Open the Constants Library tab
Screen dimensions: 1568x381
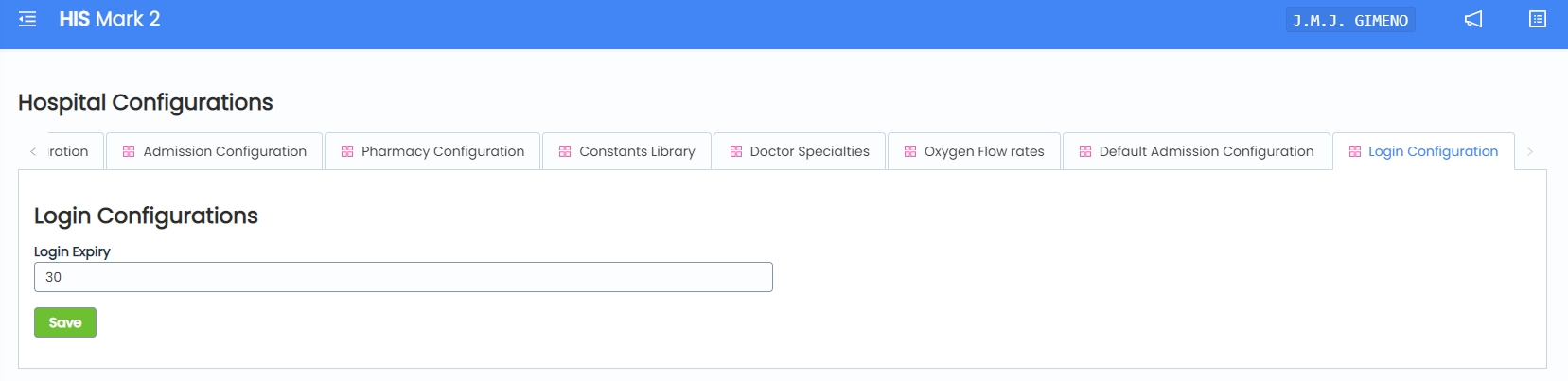pos(637,151)
